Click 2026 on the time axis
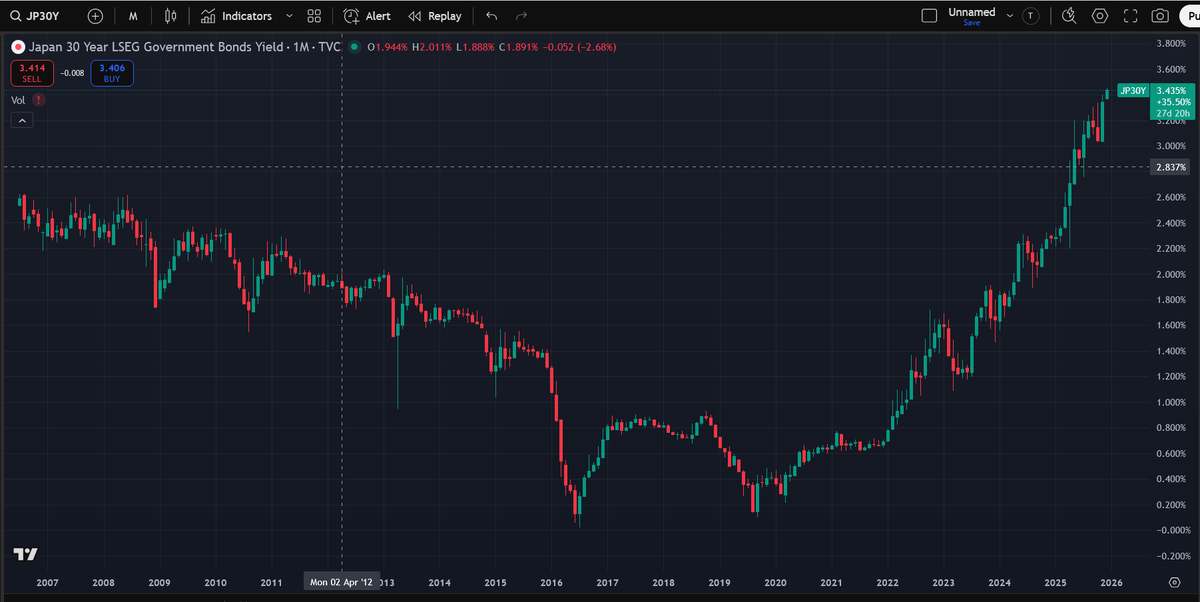The width and height of the screenshot is (1200, 602). click(1111, 581)
